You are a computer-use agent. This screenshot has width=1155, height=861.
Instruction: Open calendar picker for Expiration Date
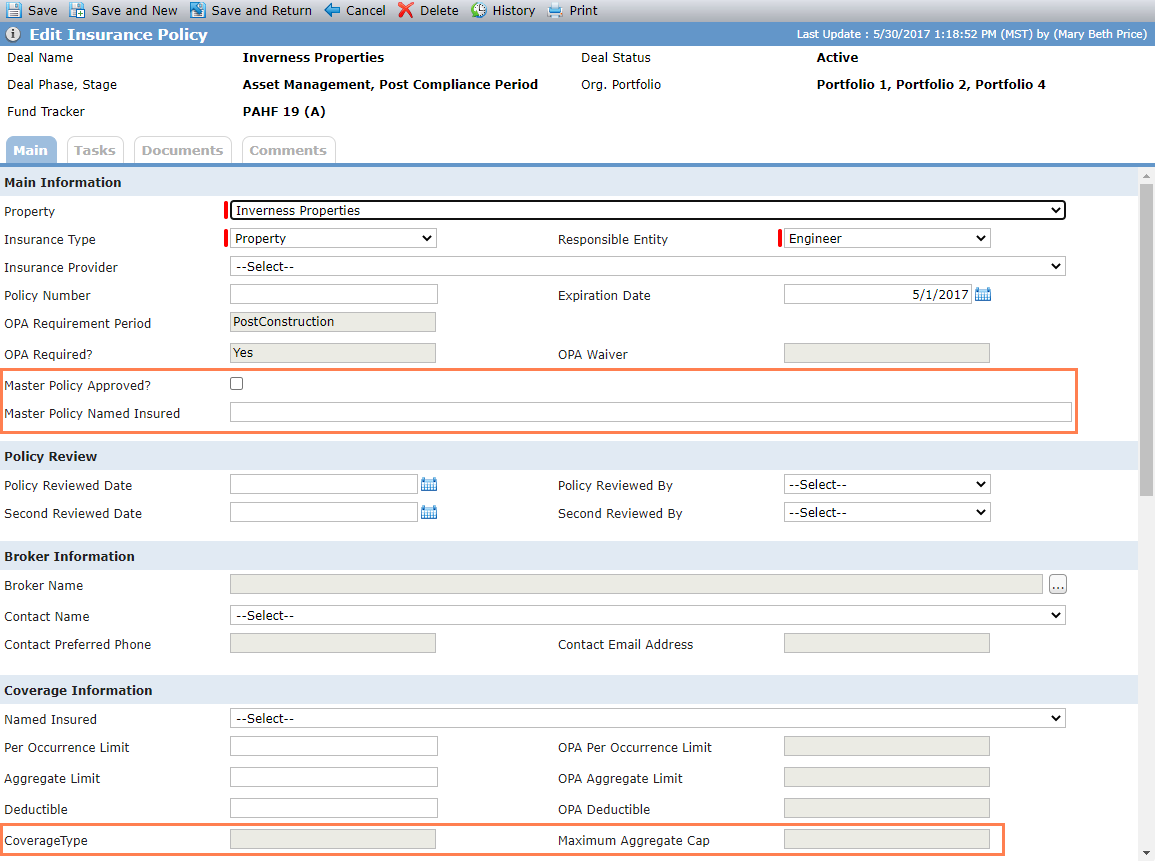(983, 295)
